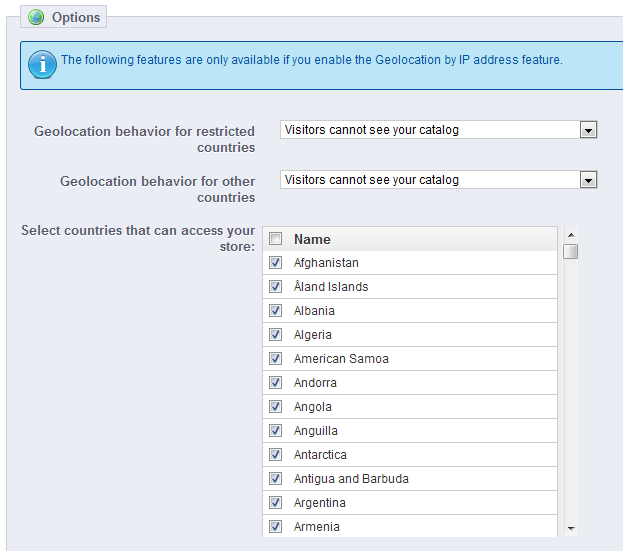Uncheck the American Samoa checkbox
This screenshot has width=623, height=551.
point(275,358)
